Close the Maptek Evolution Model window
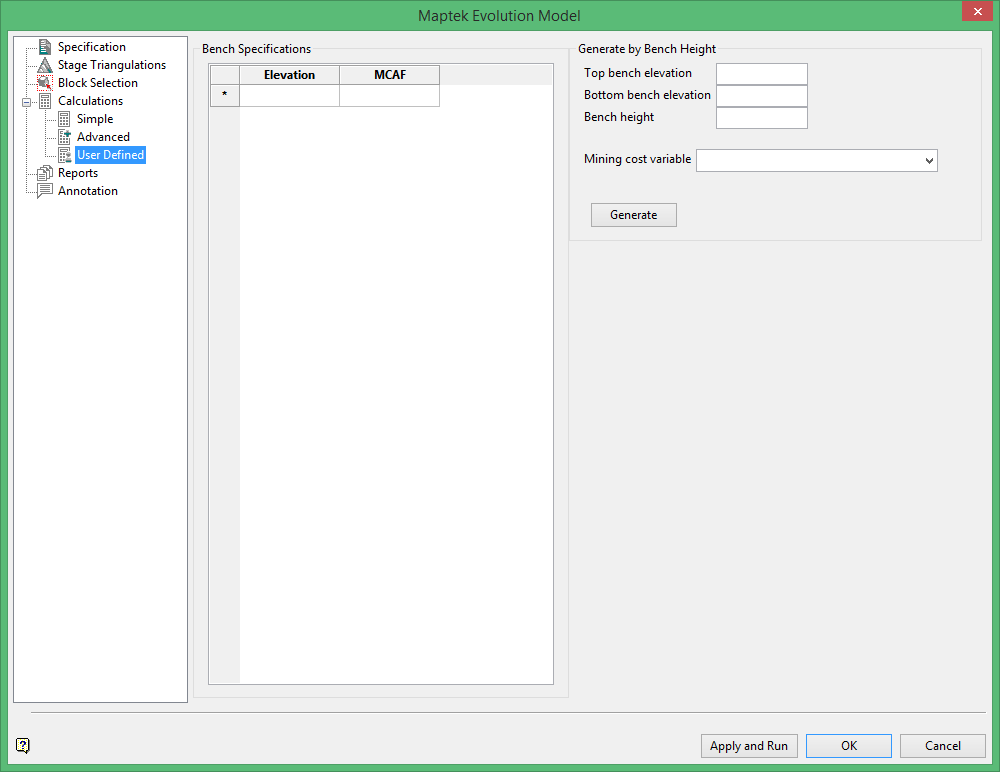This screenshot has width=1000, height=772. [x=978, y=11]
